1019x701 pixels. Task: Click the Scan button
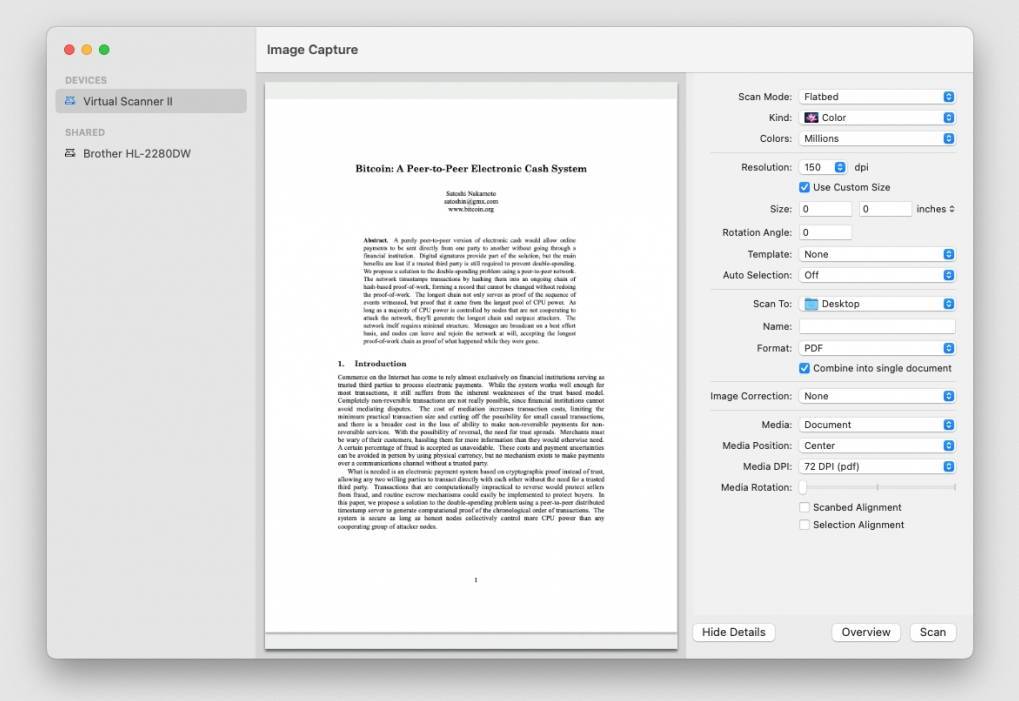933,632
